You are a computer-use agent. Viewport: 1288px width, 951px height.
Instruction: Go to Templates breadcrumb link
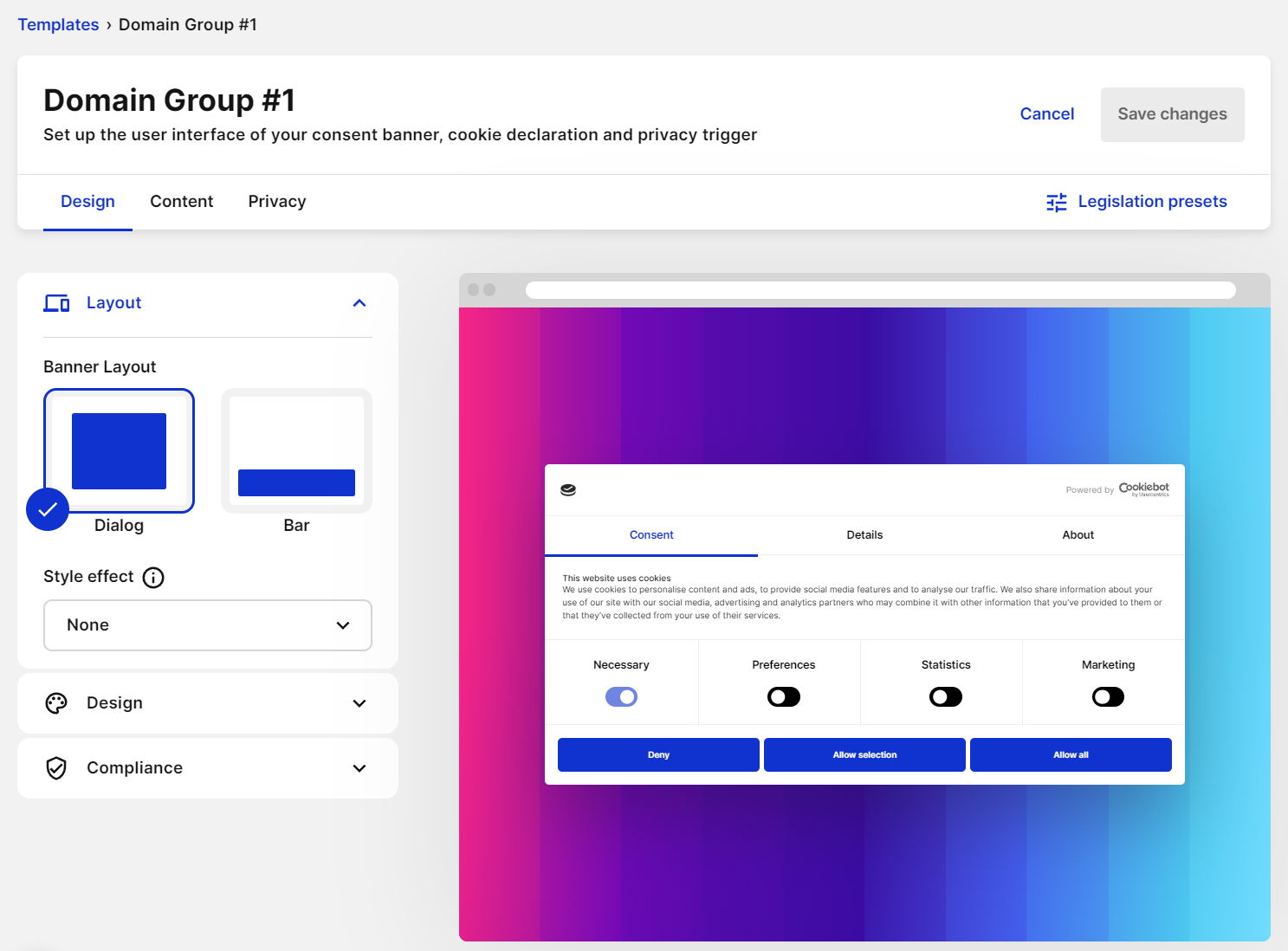[x=58, y=24]
